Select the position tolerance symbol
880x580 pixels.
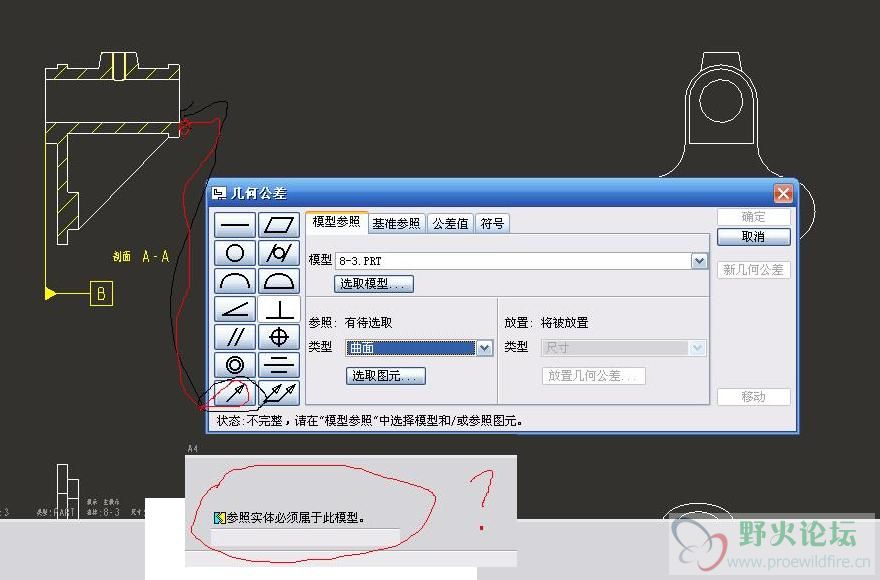click(279, 337)
